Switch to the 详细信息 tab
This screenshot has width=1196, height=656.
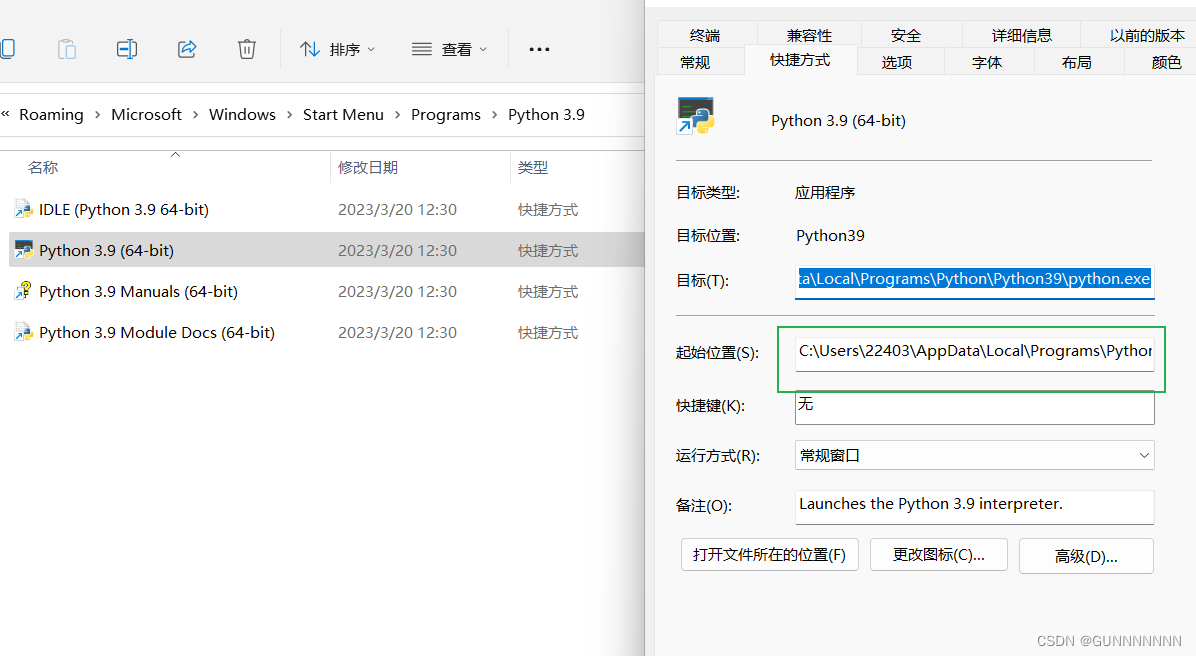(x=1022, y=35)
